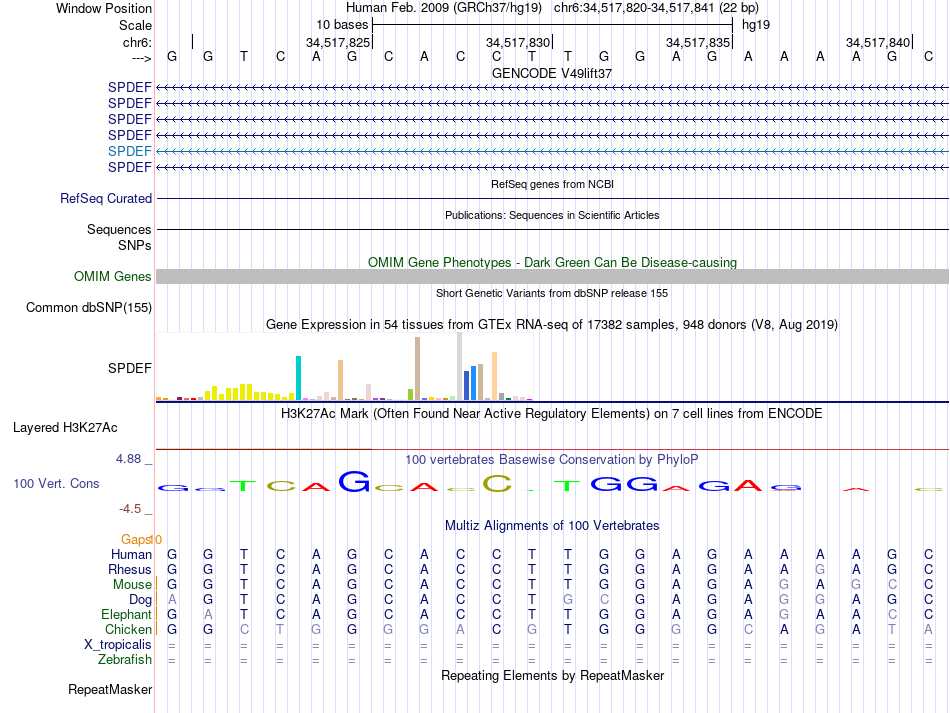
Task: Click the GTEx Gene Expression in 54 tissues title
Action: 552,325
